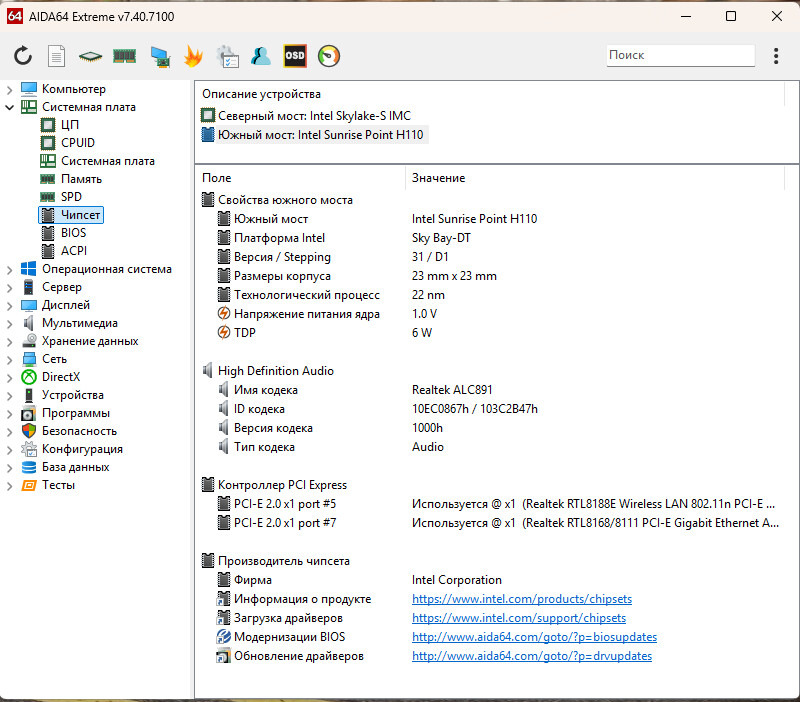800x702 pixels.
Task: Click the gauge benchmark toolbar icon
Action: coord(329,56)
